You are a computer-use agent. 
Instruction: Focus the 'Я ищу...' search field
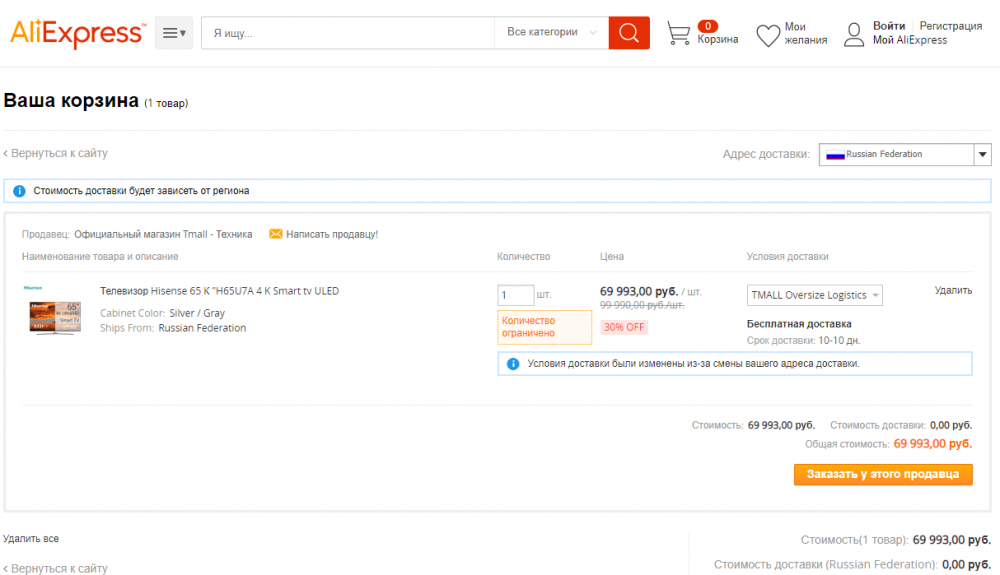(348, 33)
